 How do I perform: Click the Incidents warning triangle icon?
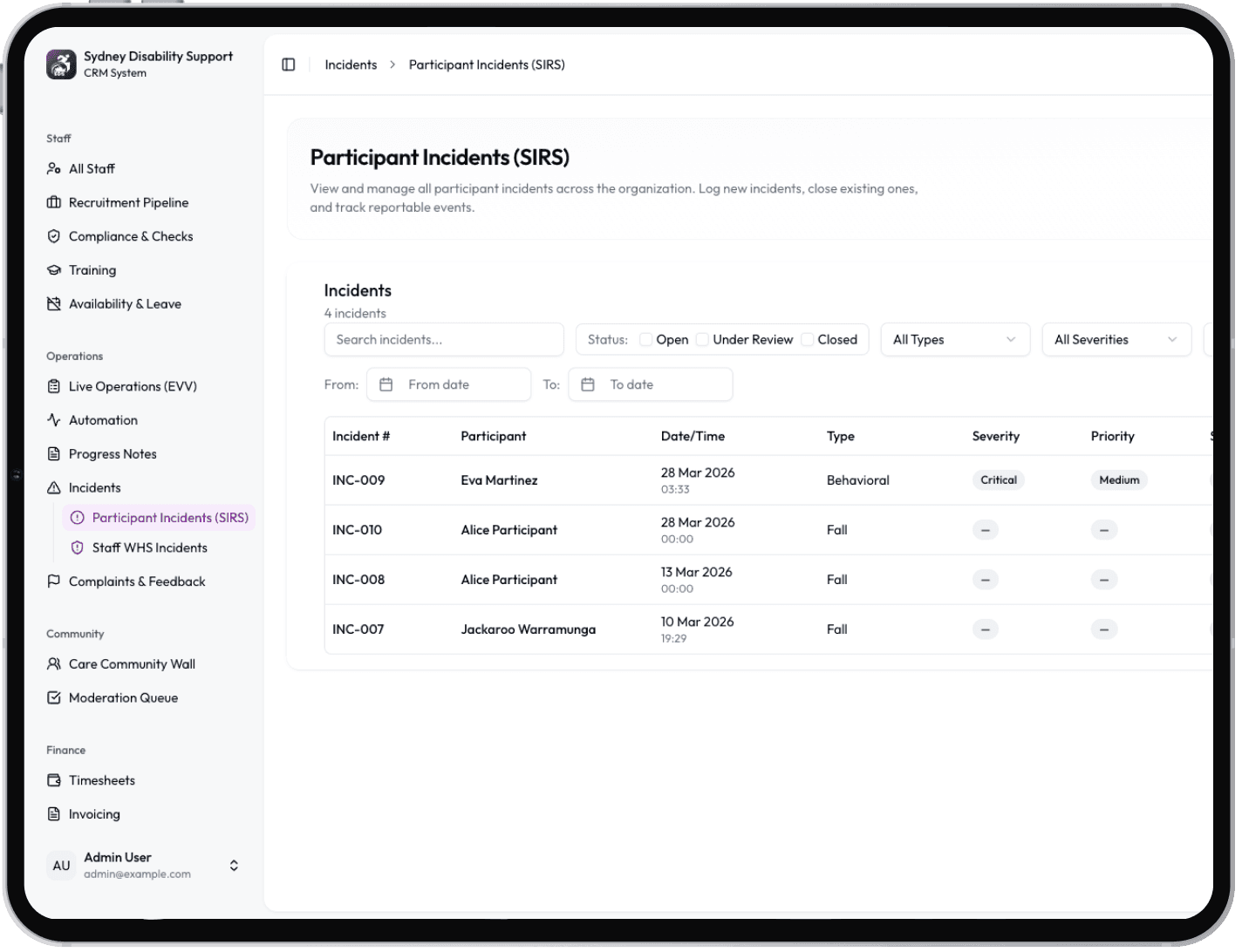(x=54, y=488)
